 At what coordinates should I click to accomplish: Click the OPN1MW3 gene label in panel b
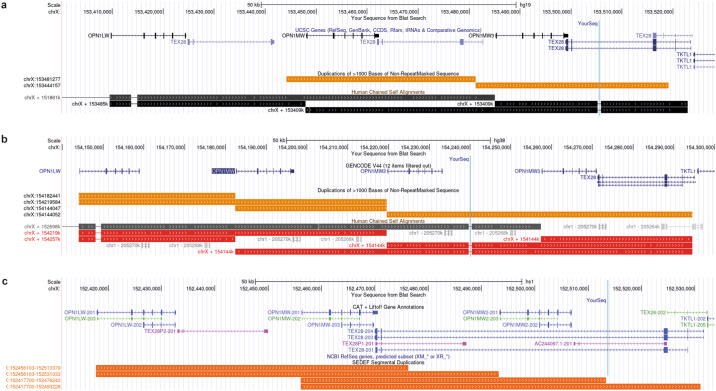point(527,171)
